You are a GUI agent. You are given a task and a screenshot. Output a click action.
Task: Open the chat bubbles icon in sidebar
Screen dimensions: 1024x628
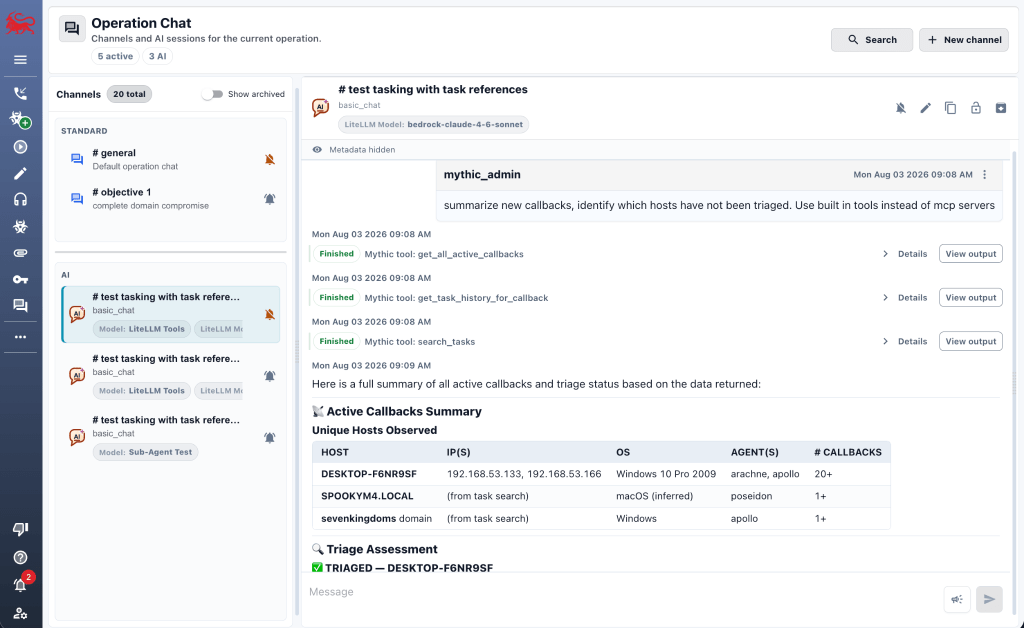pos(20,306)
